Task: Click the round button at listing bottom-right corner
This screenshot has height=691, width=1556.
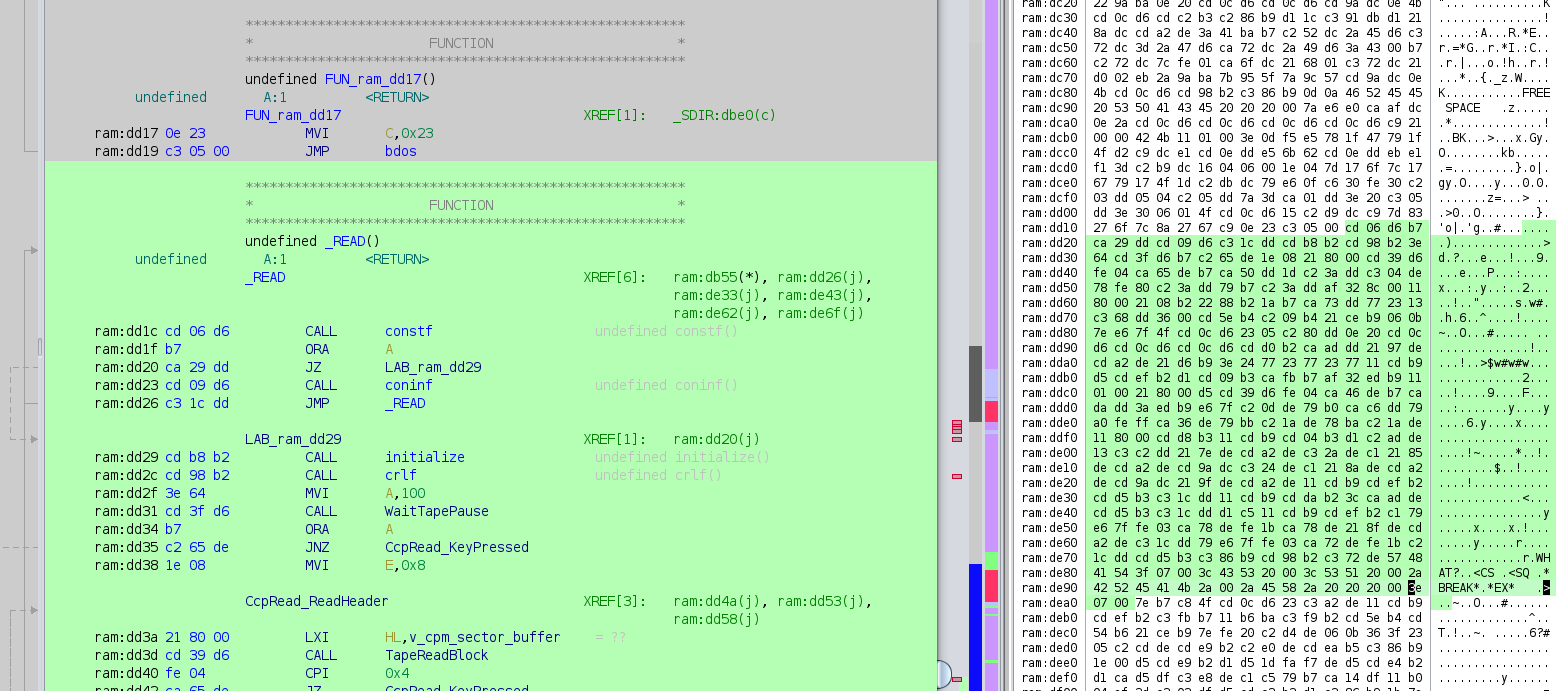Action: (x=941, y=675)
